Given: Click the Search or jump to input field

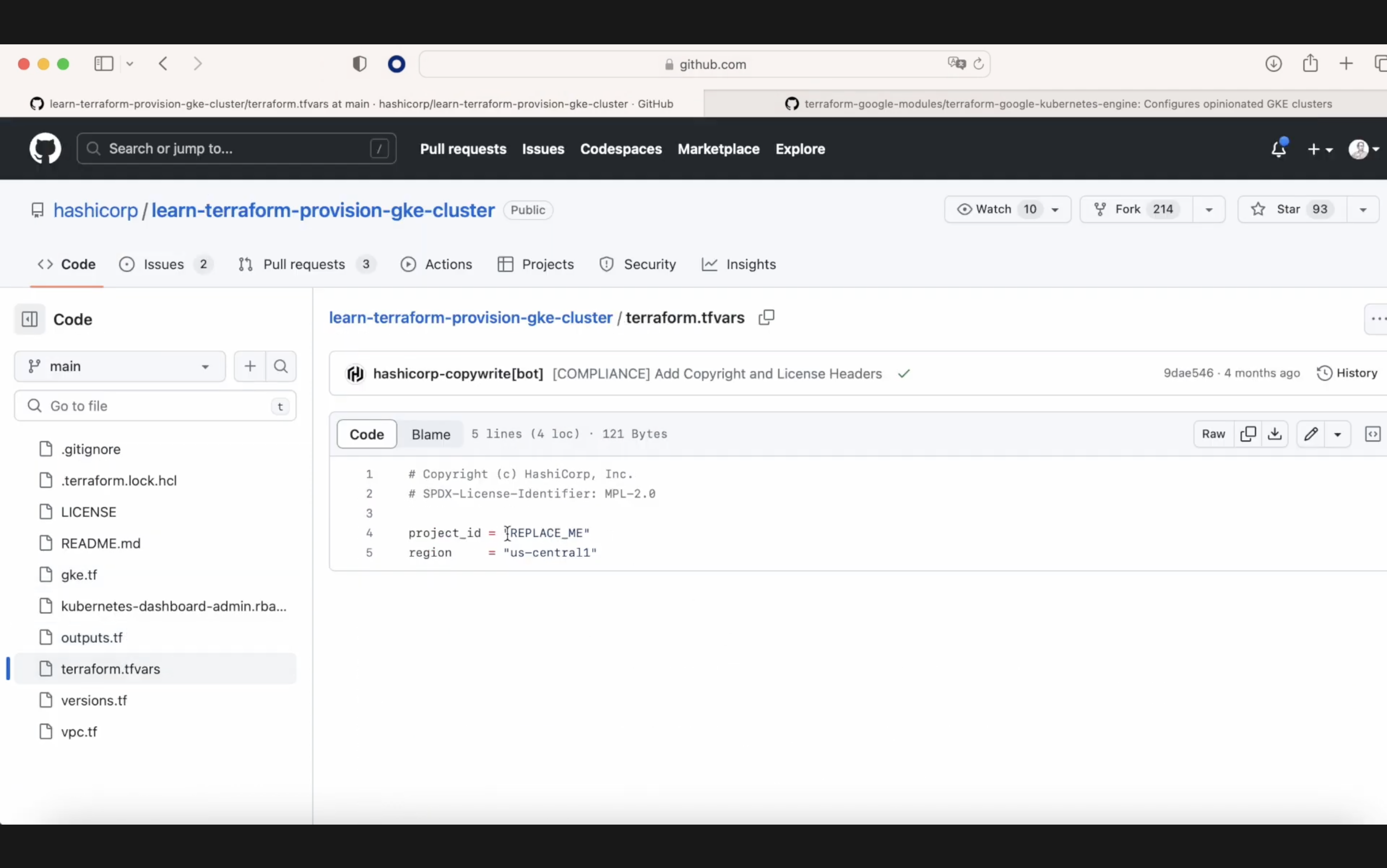Looking at the screenshot, I should (236, 148).
